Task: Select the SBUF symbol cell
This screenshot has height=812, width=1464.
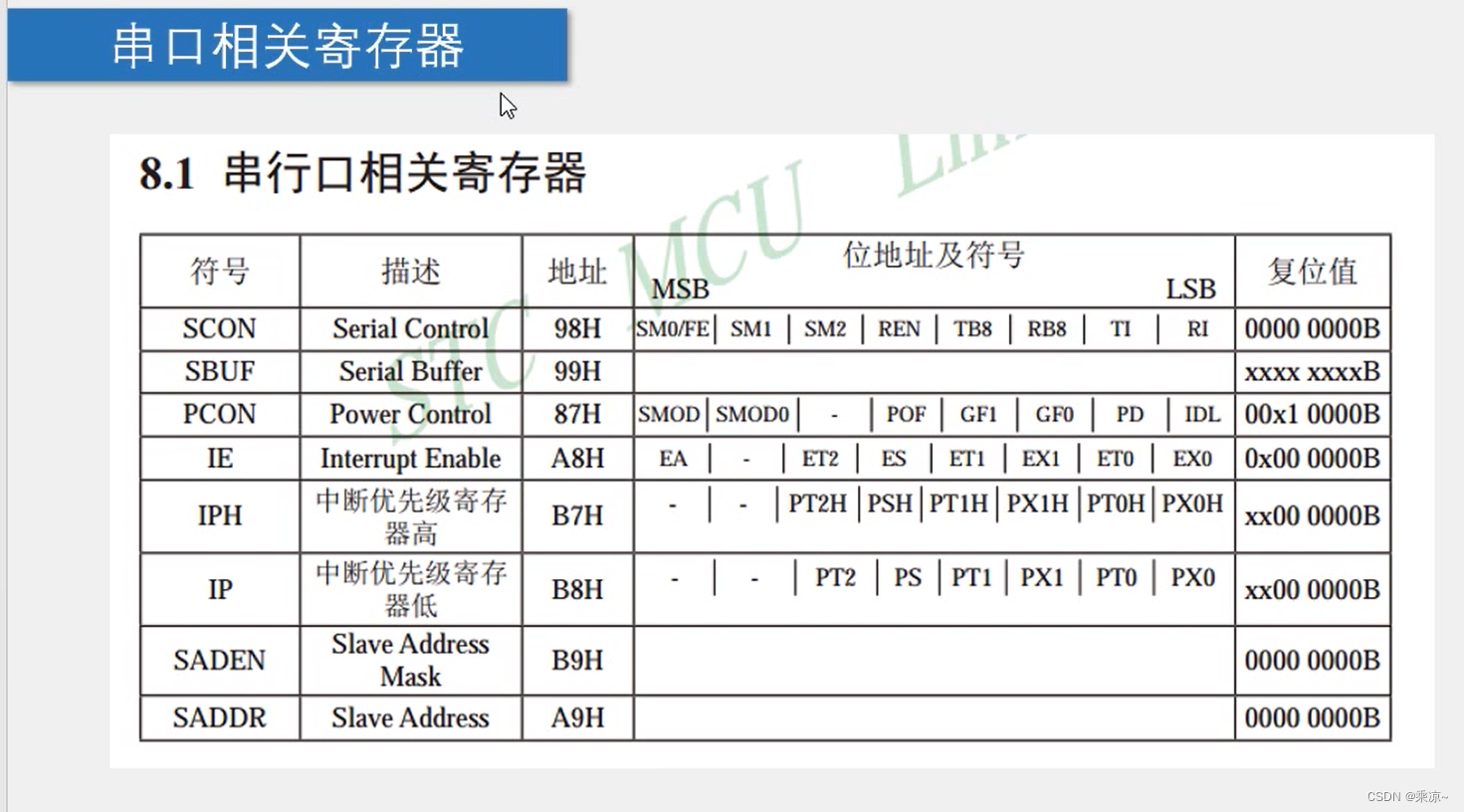Action: click(219, 371)
